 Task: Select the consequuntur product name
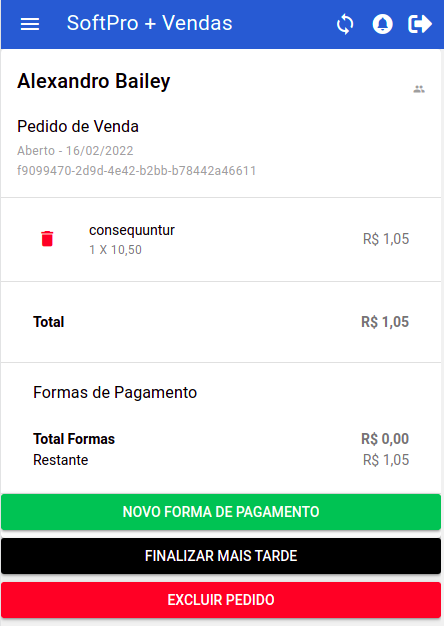coord(132,230)
